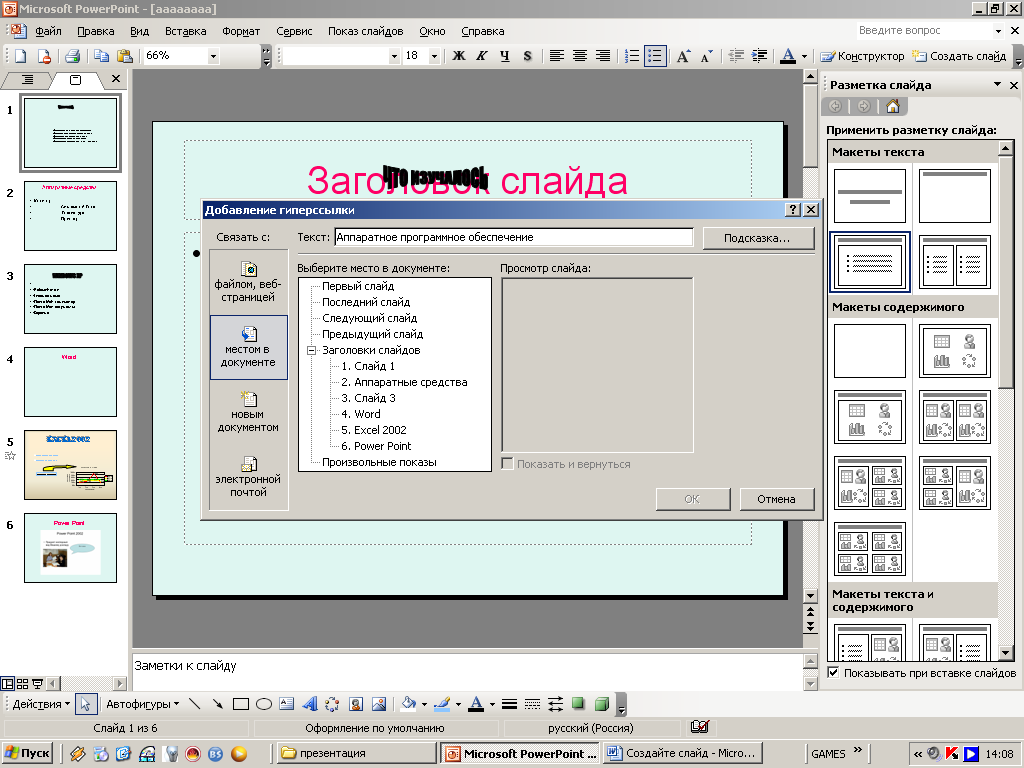Activate the Select Objects pointer tool
The image size is (1024, 768).
click(86, 704)
